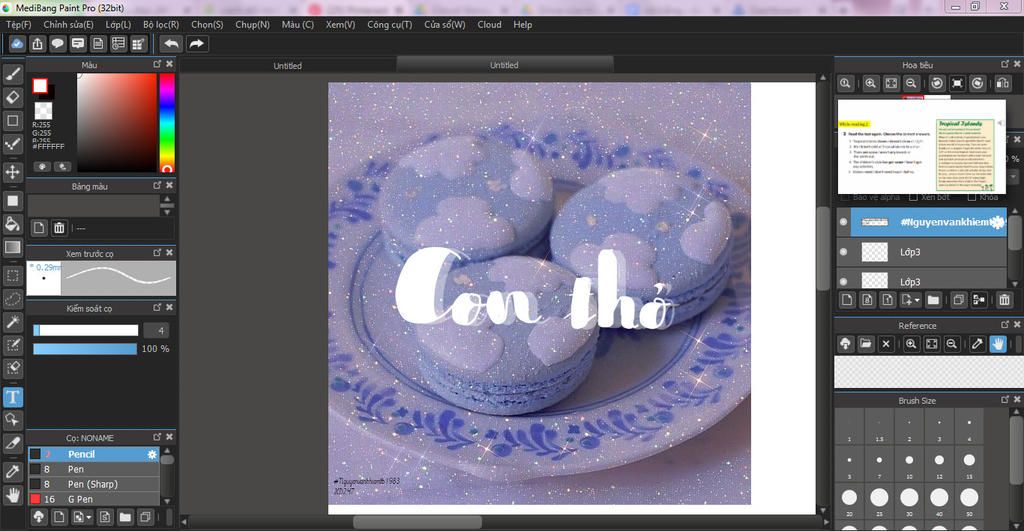Viewport: 1024px width, 531px height.
Task: Click the navigator preview thumbnail
Action: [921, 146]
